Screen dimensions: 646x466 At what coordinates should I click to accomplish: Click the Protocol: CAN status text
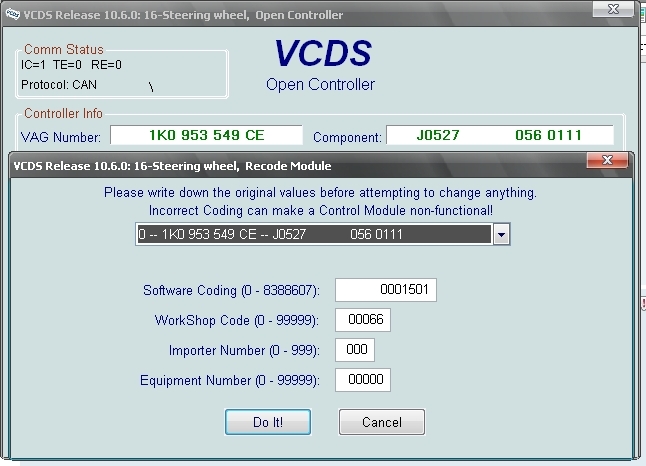[x=59, y=85]
